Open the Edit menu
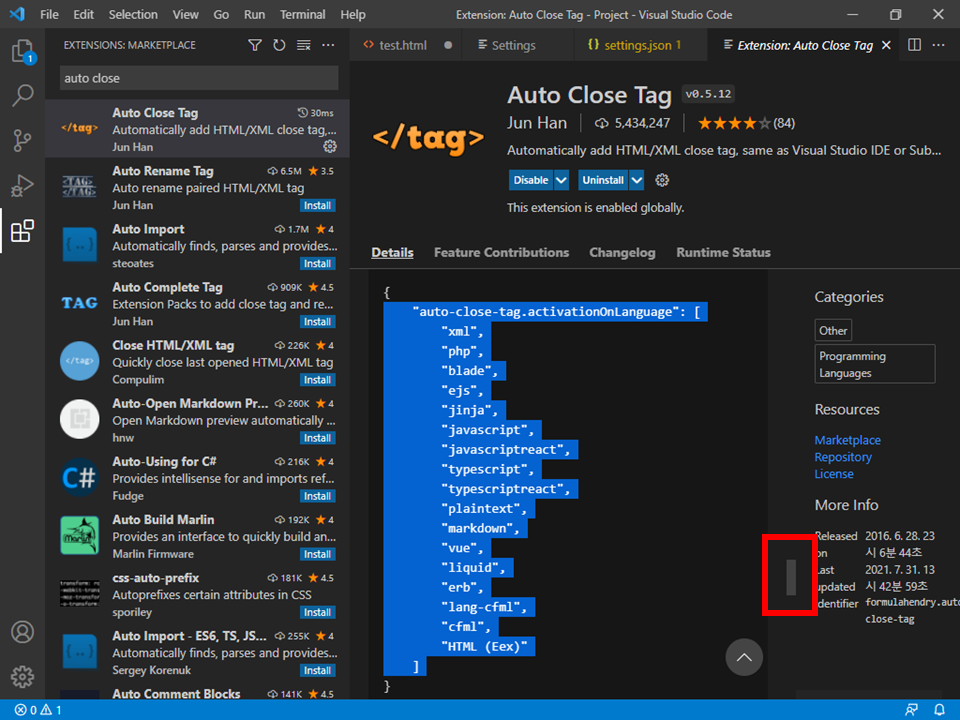 click(x=83, y=14)
